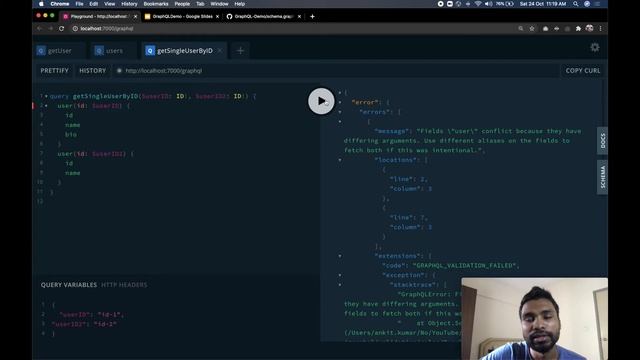Screen dimensions: 640x360
Task: Collapse the first user block on line 2
Action: pyautogui.click(x=46, y=106)
